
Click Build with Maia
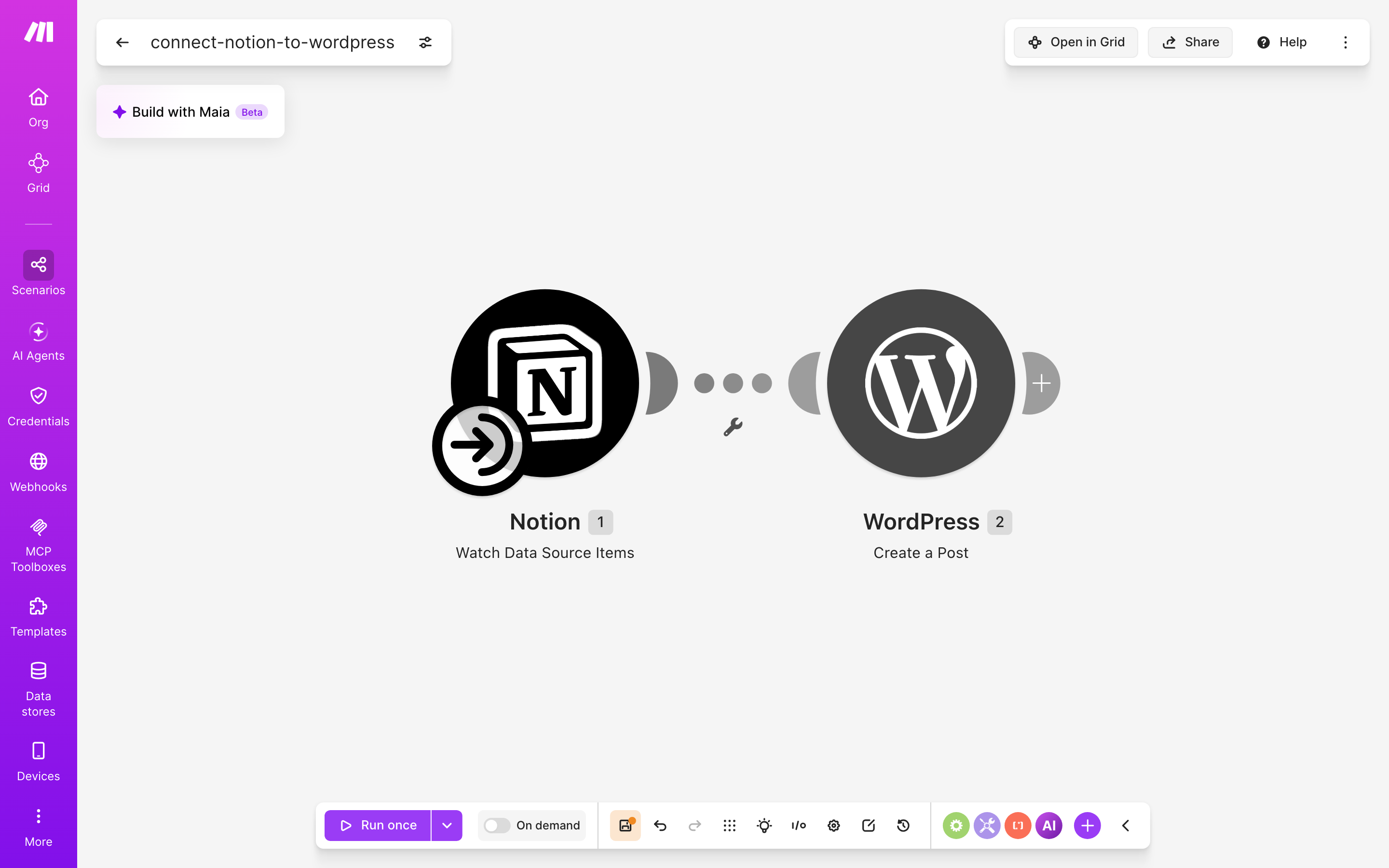[191, 112]
